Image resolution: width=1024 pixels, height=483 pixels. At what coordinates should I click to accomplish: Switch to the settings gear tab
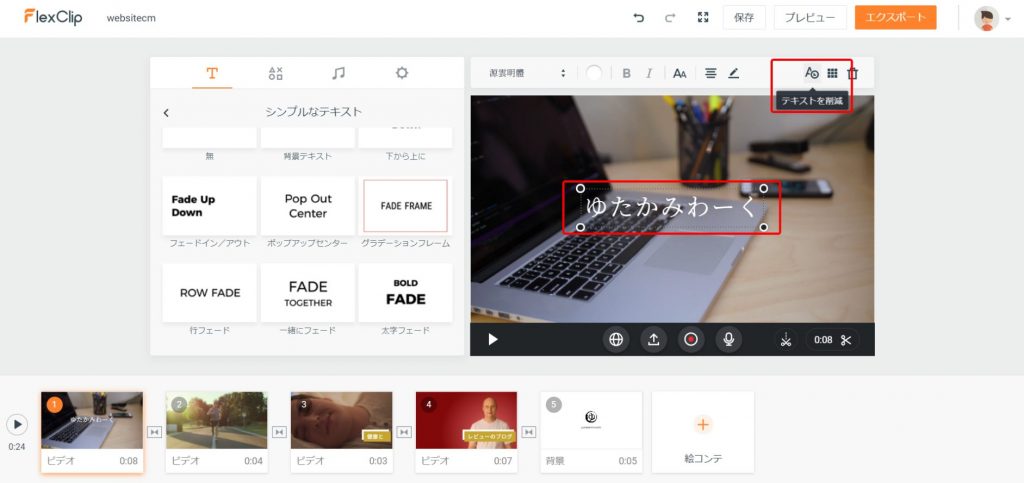tap(402, 73)
